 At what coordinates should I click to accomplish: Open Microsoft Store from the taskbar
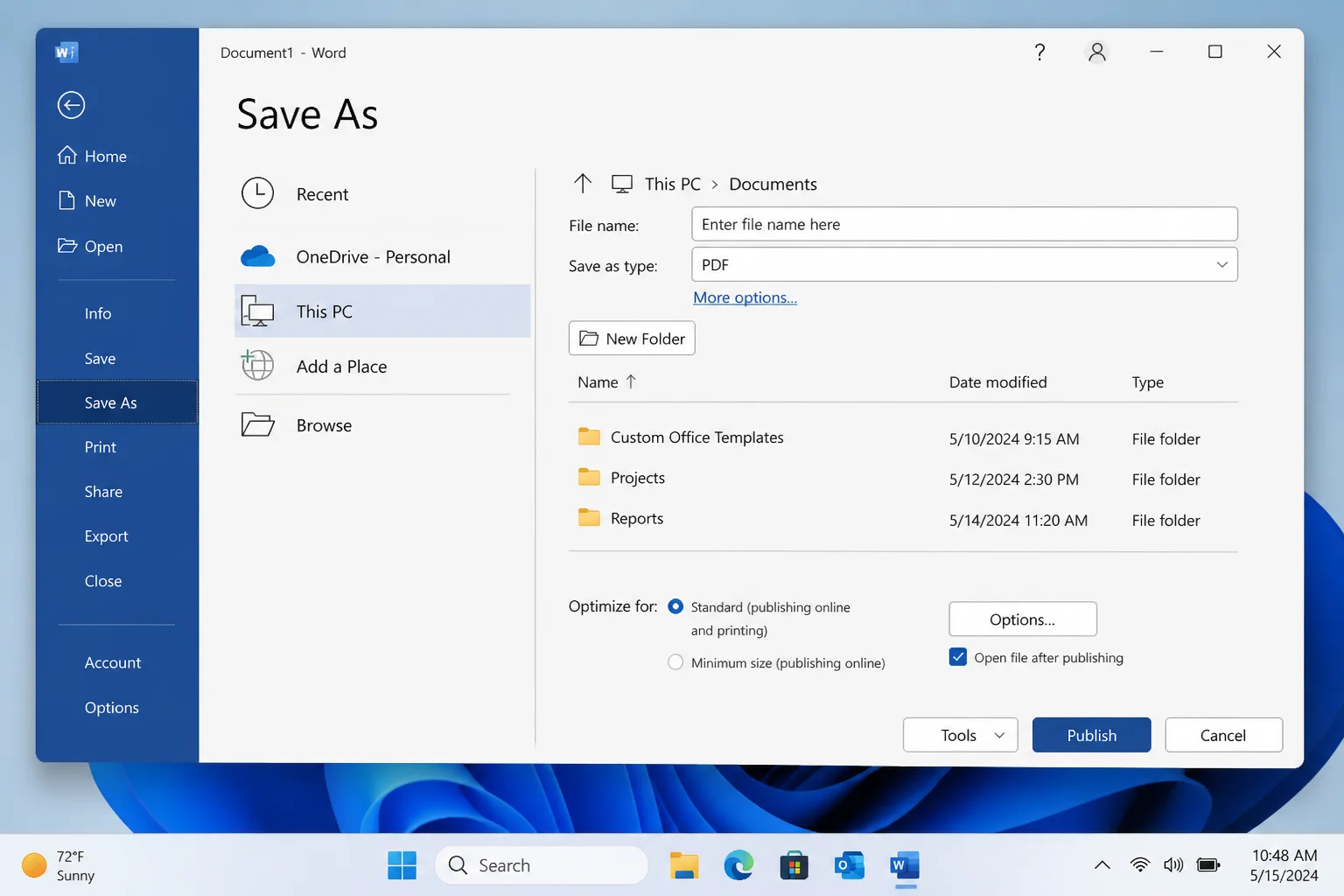click(x=794, y=865)
